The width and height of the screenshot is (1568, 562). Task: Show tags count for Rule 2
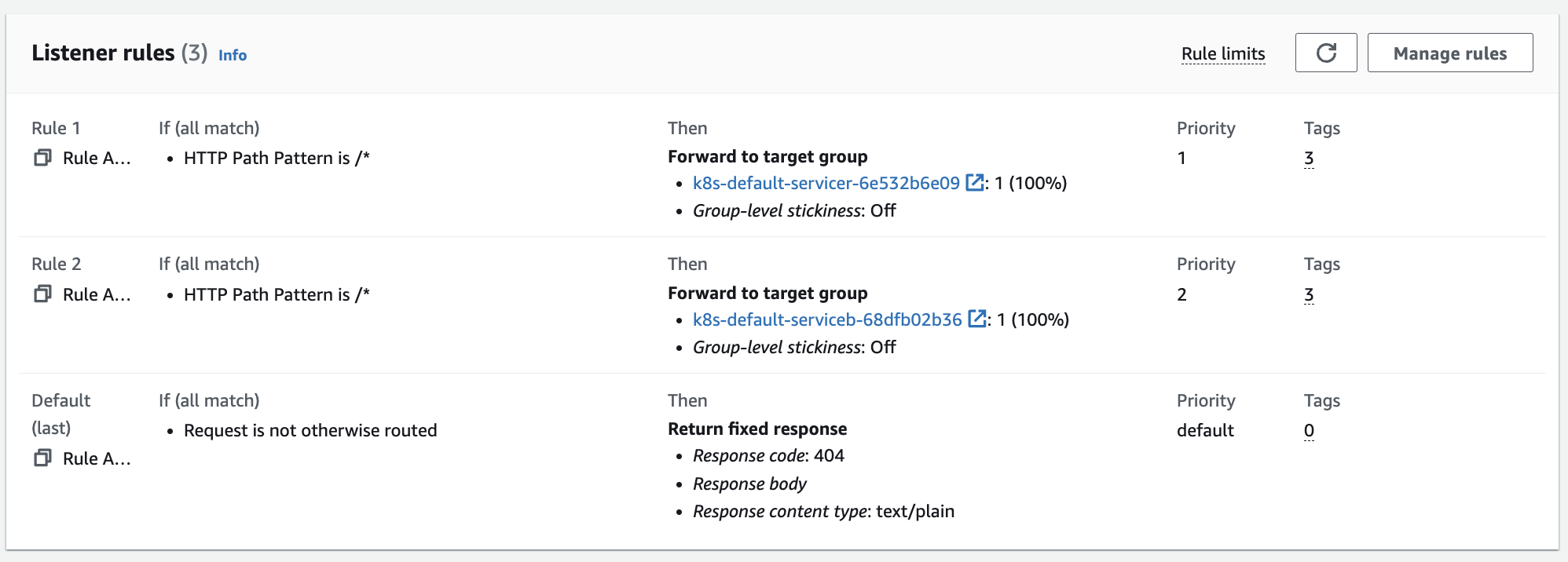coord(1309,294)
